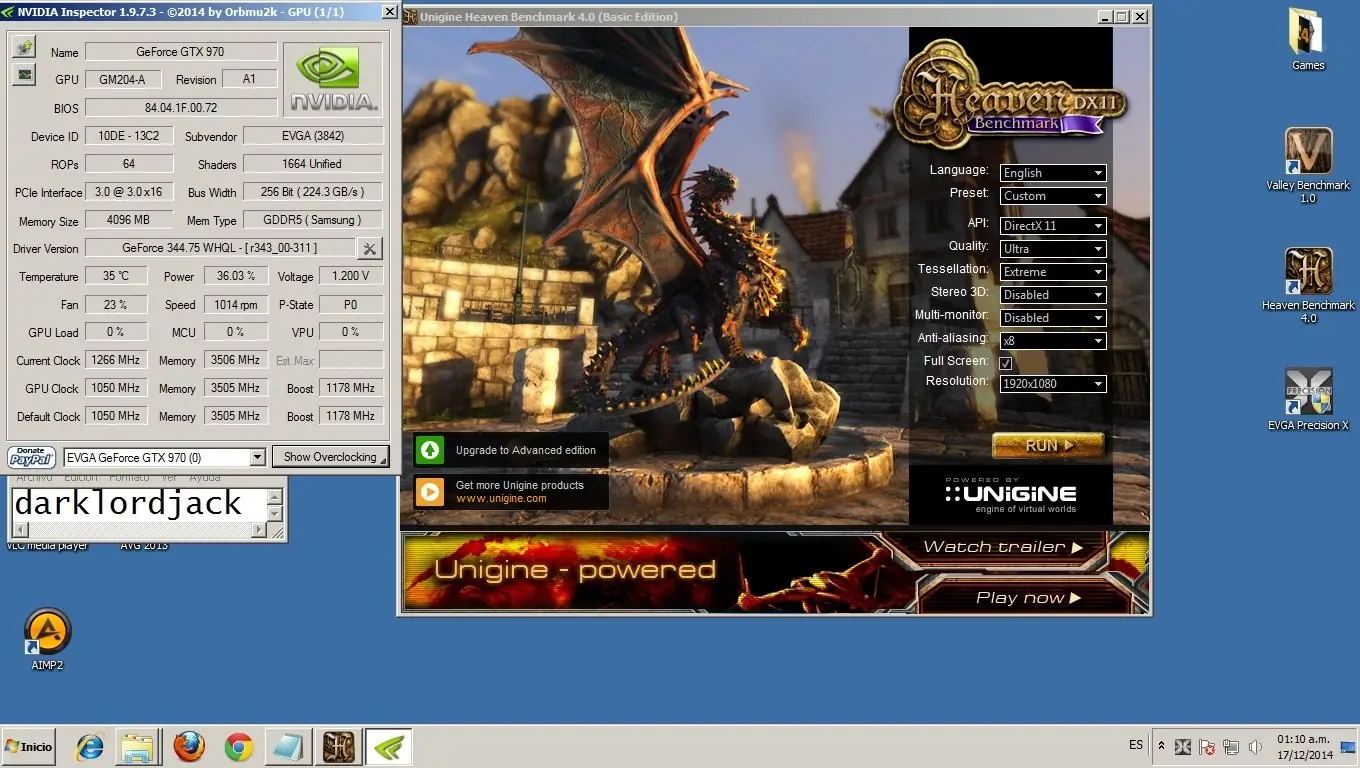The image size is (1360, 768).
Task: Click the Temperature value 35 °C
Action: (116, 276)
